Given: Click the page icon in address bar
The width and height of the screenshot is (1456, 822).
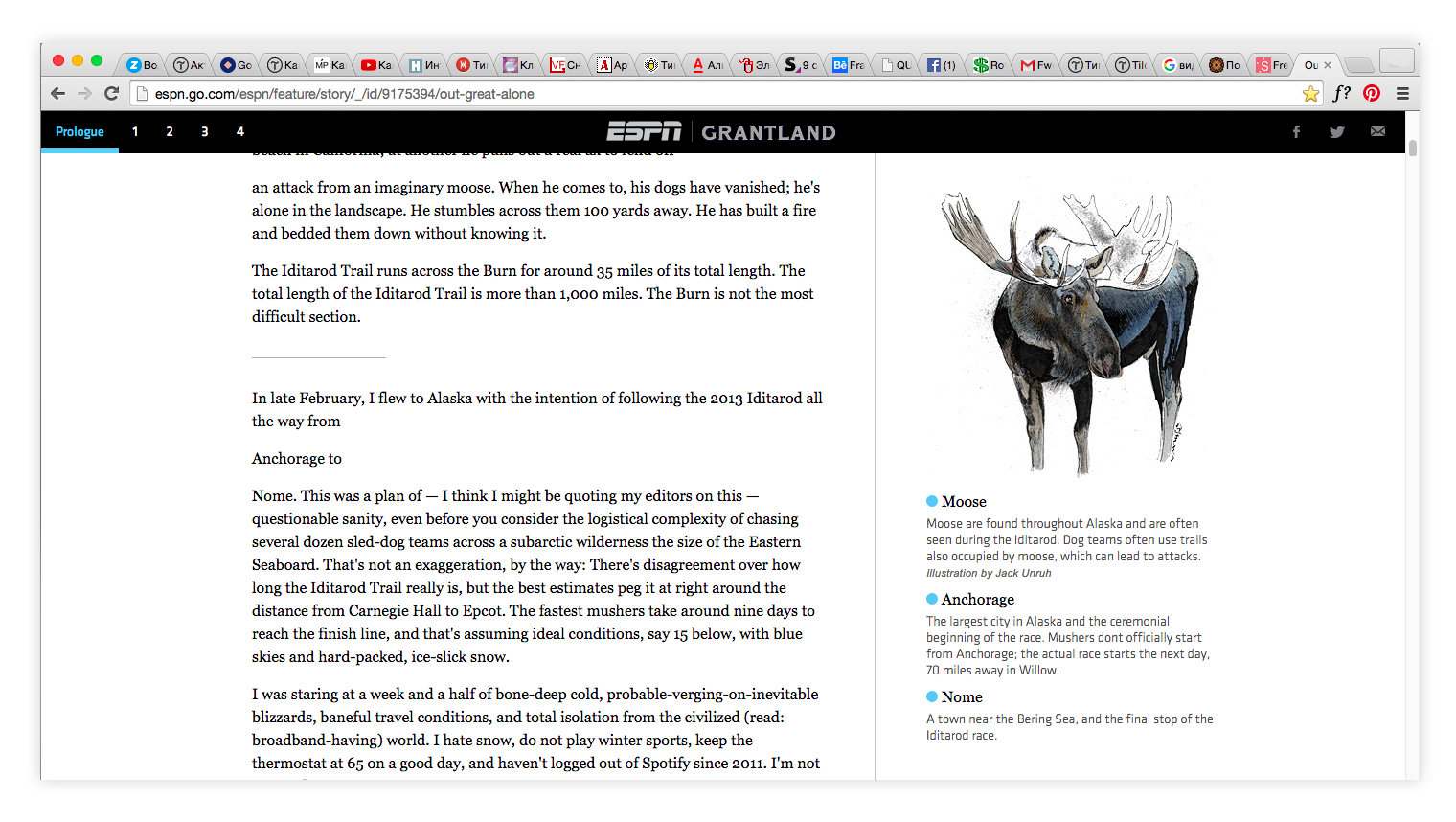Looking at the screenshot, I should tap(142, 93).
